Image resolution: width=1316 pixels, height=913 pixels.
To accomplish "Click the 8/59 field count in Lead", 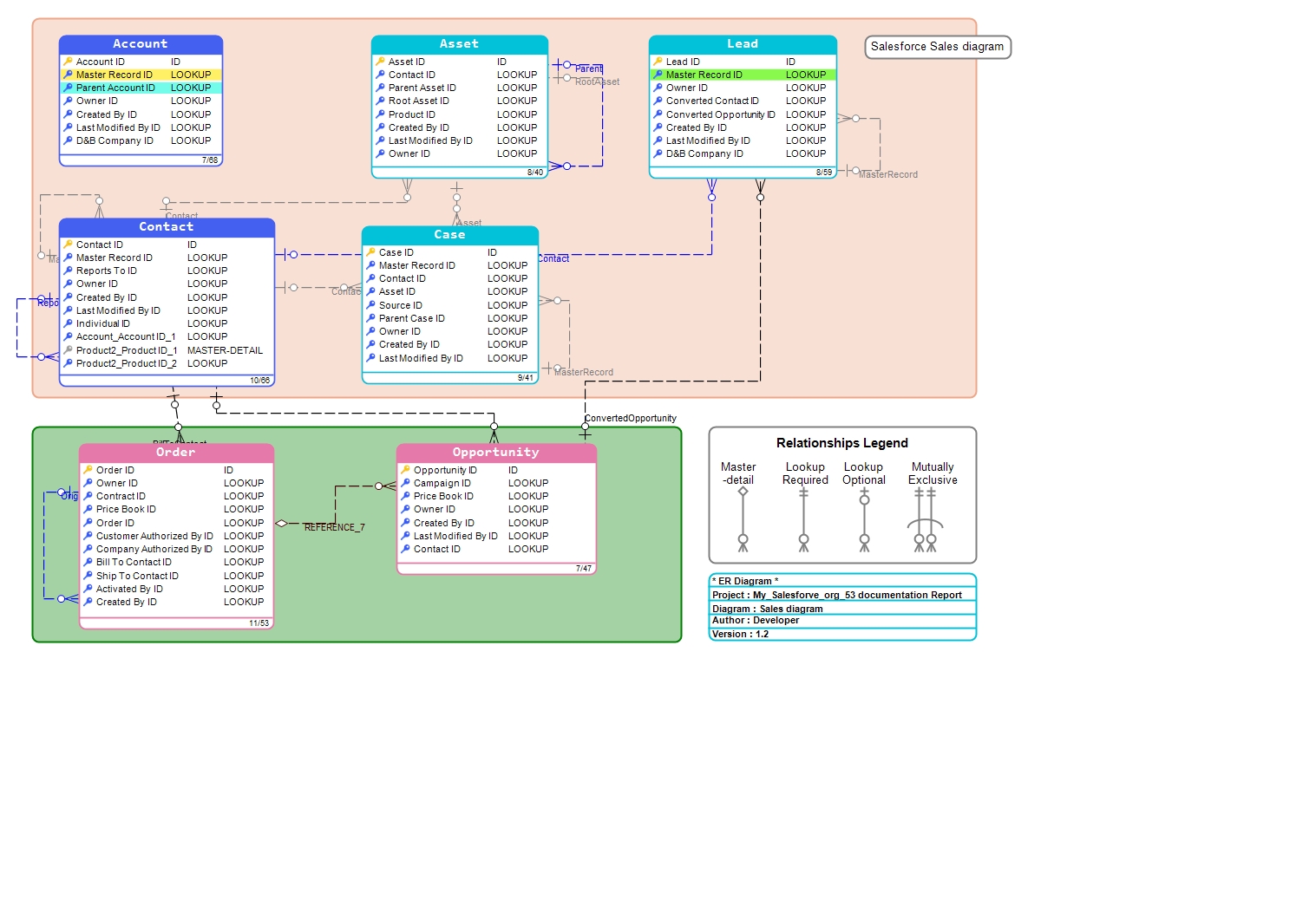I will (824, 173).
